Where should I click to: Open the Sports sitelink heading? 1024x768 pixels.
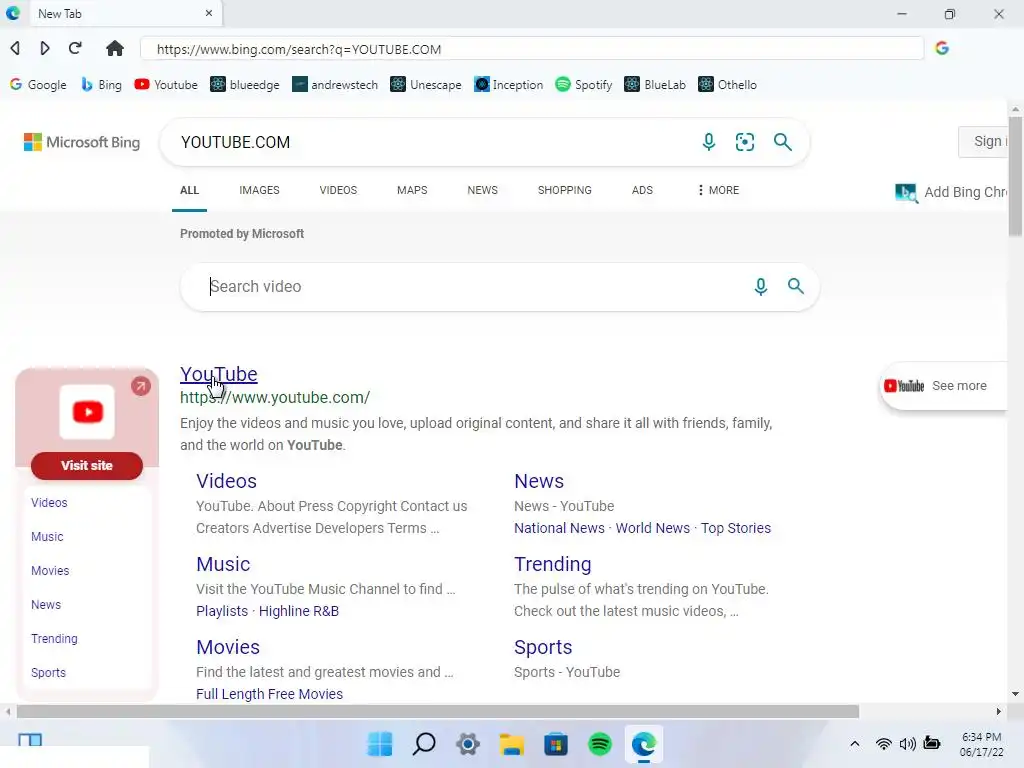tap(543, 647)
